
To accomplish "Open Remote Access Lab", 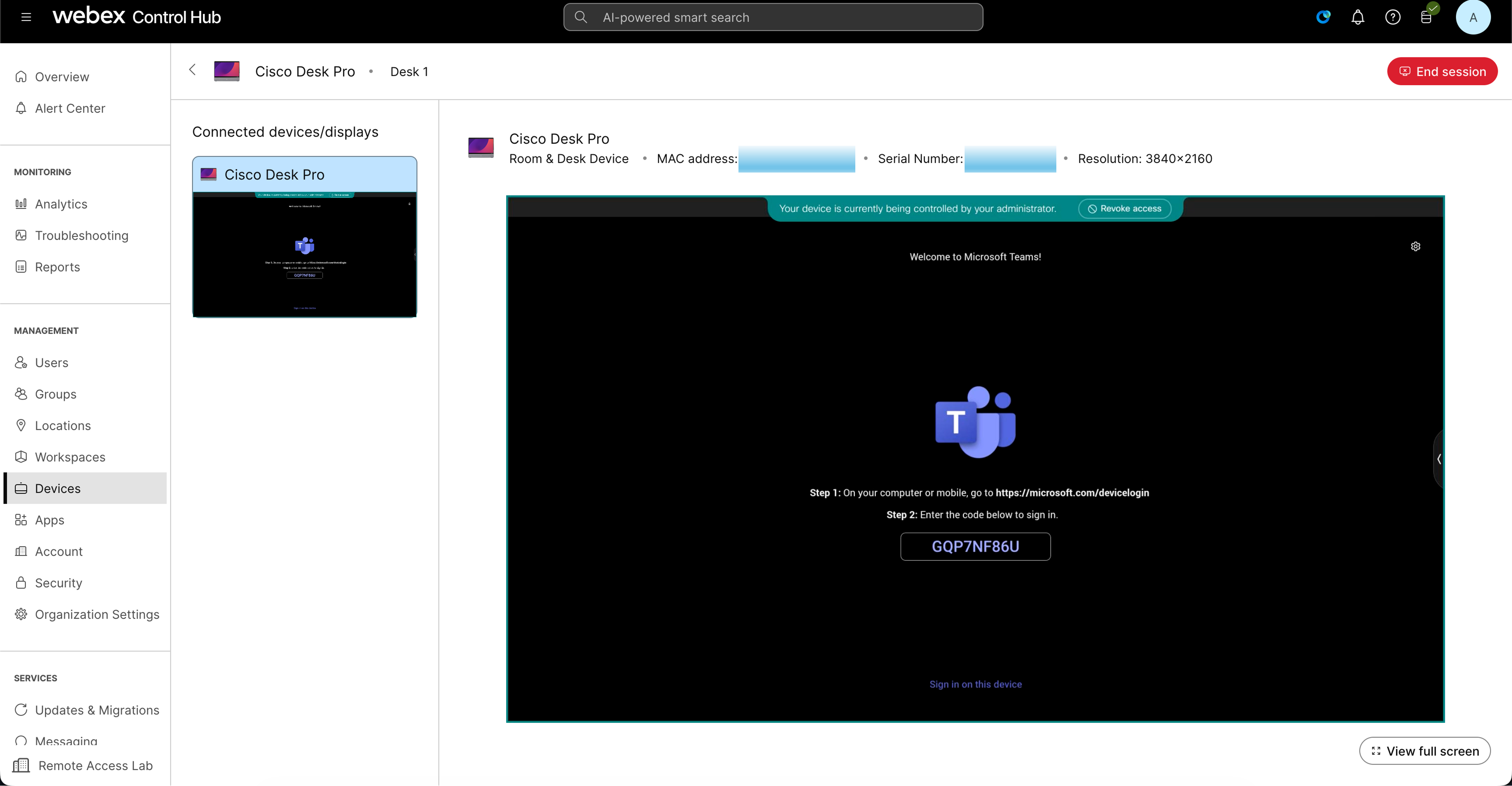I will click(x=95, y=765).
